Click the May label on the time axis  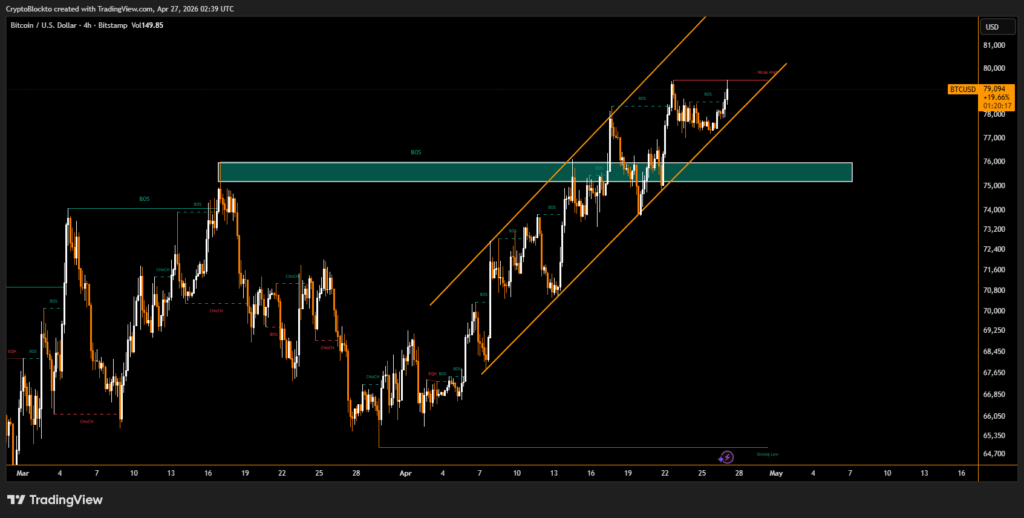coord(774,472)
